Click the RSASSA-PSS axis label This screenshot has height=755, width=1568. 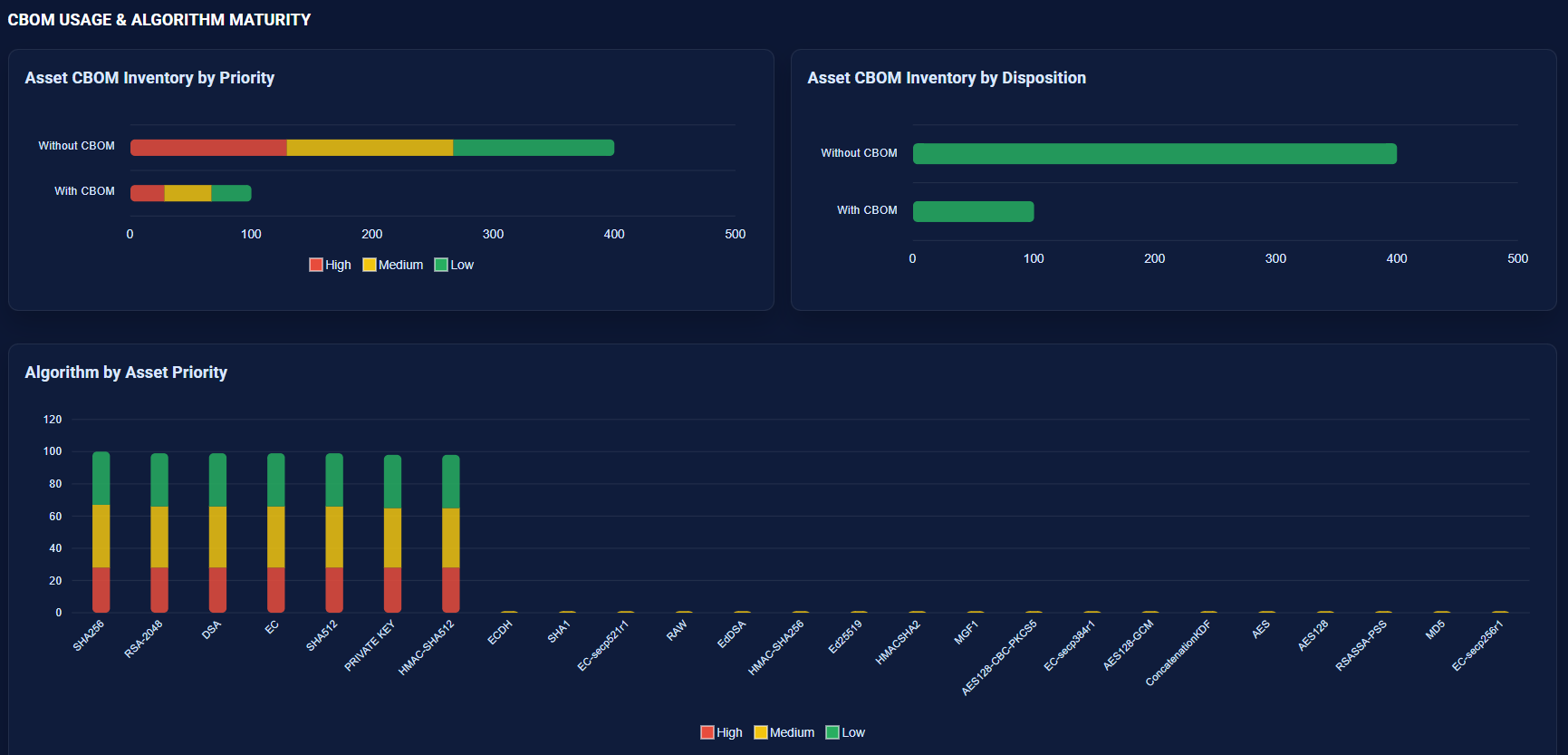1361,645
